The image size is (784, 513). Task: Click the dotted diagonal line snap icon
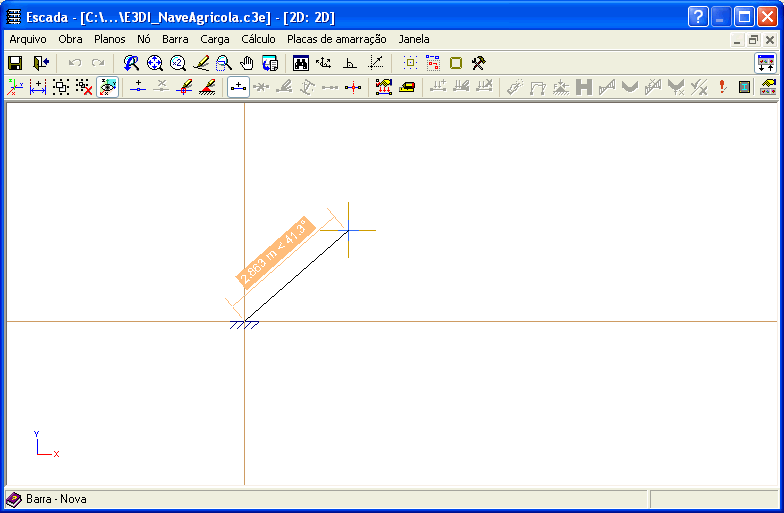376,63
